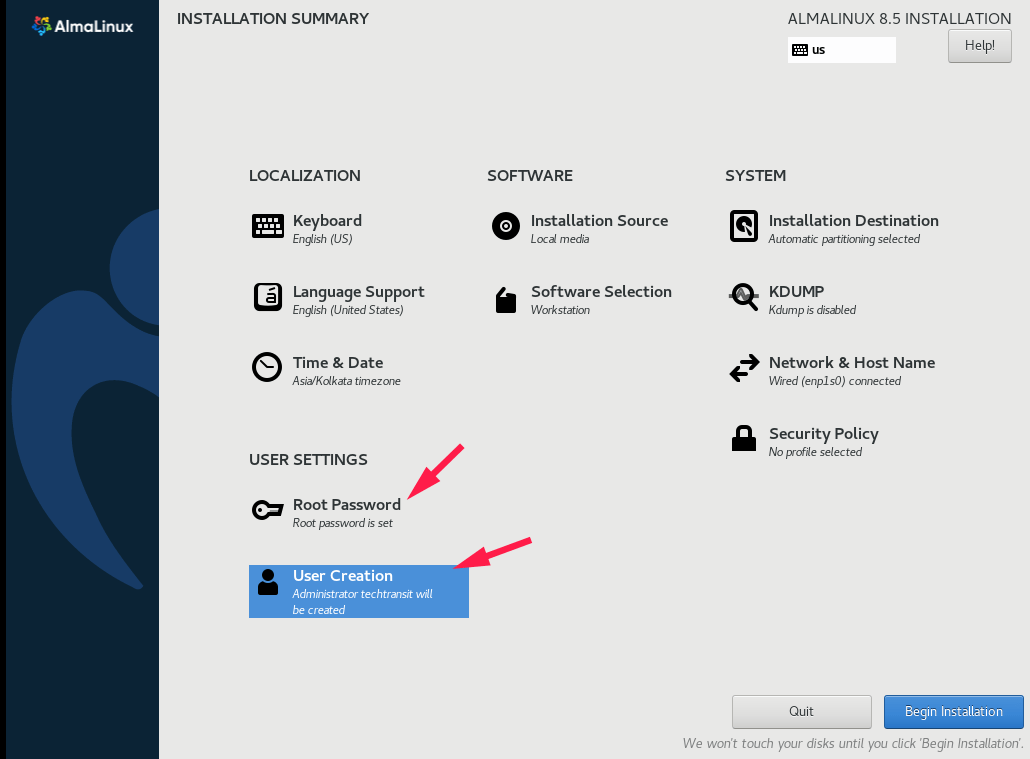Click 'English (United States)' text
This screenshot has height=759, width=1030.
point(347,310)
